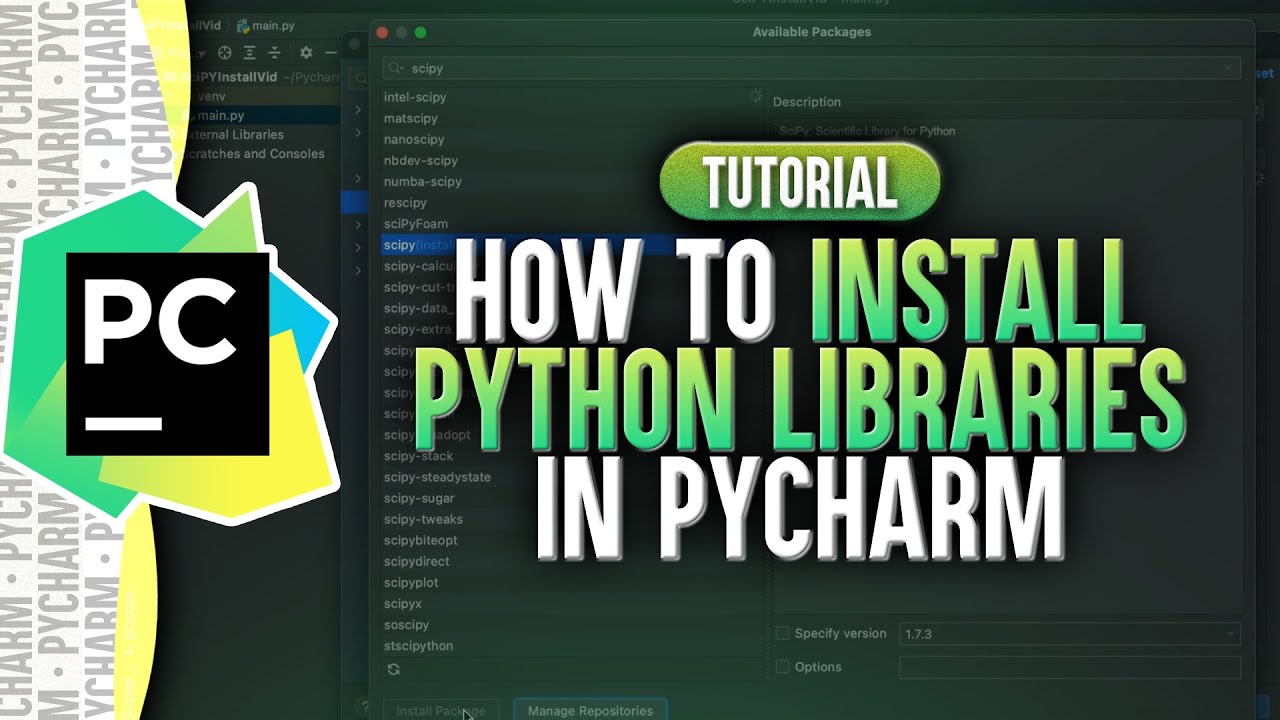Image resolution: width=1280 pixels, height=720 pixels.
Task: Select External Libraries in project tree
Action: point(235,134)
